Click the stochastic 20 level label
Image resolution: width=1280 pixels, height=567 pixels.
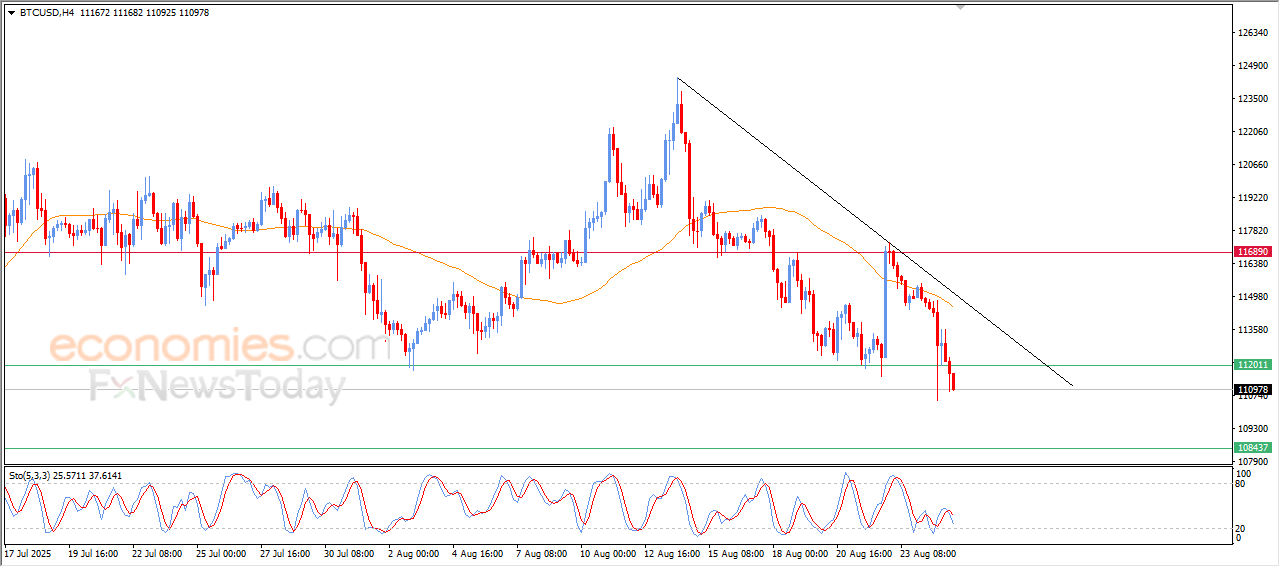[1240, 527]
